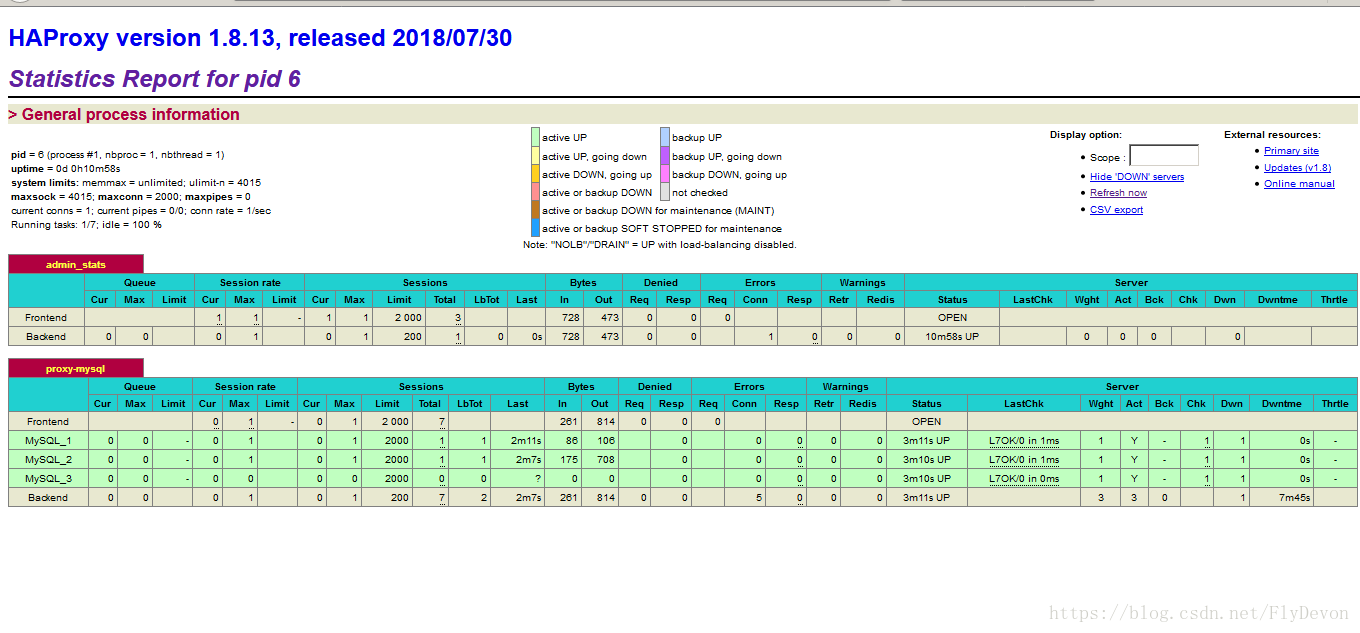Click Backend row name in proxy-mysql table
This screenshot has height=633, width=1360.
[x=48, y=497]
